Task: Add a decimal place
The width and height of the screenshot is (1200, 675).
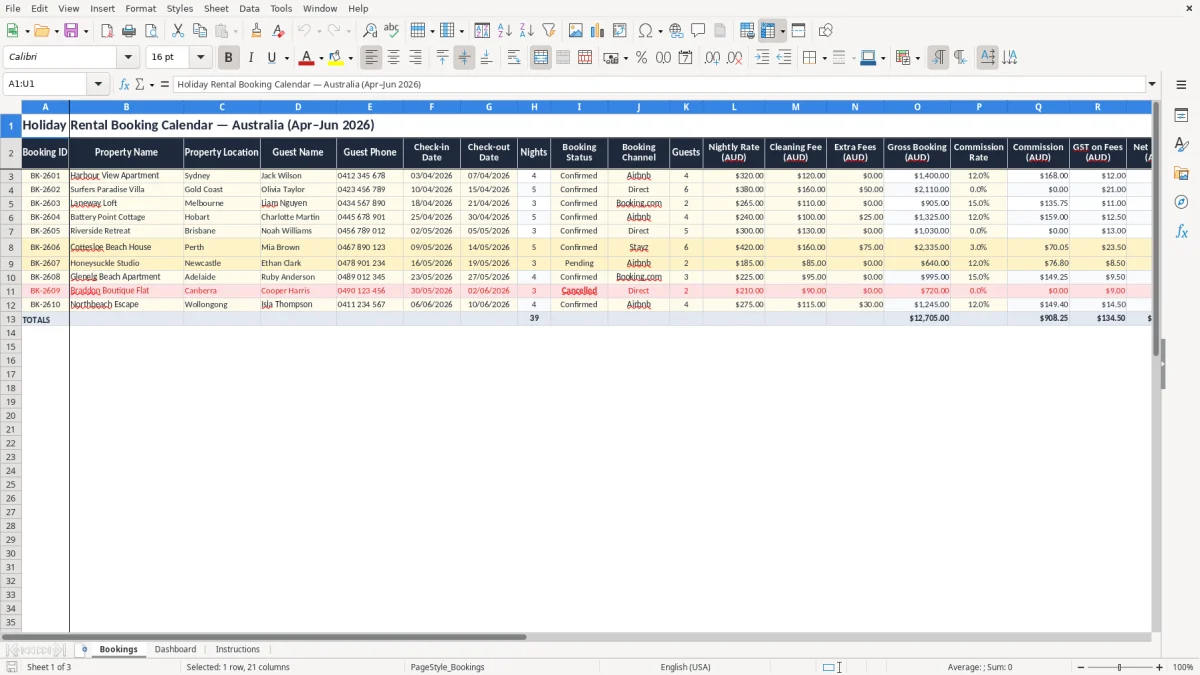Action: click(x=713, y=58)
